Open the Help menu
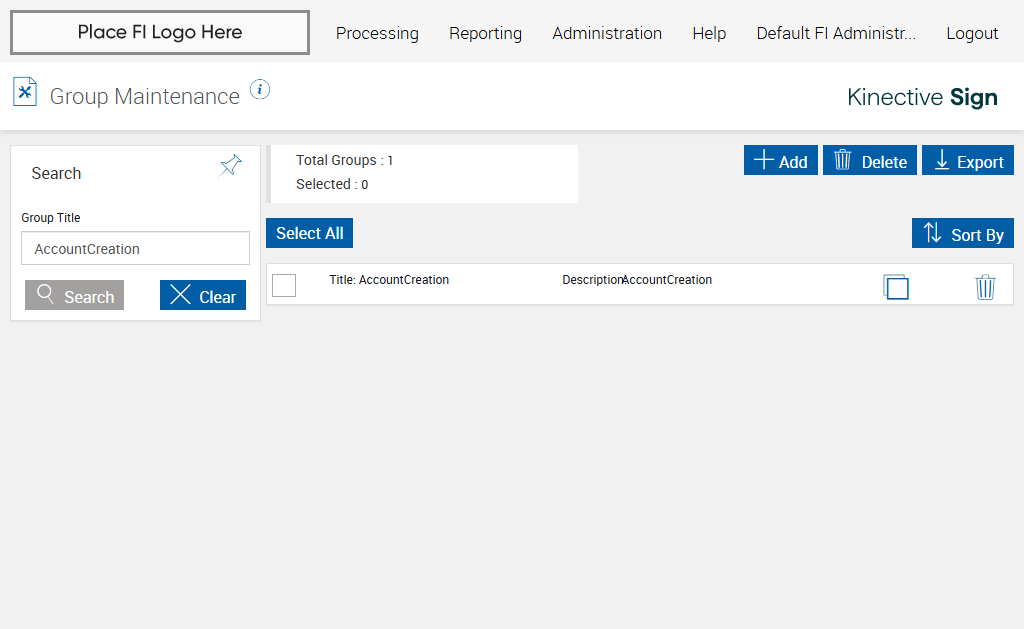 pos(709,34)
